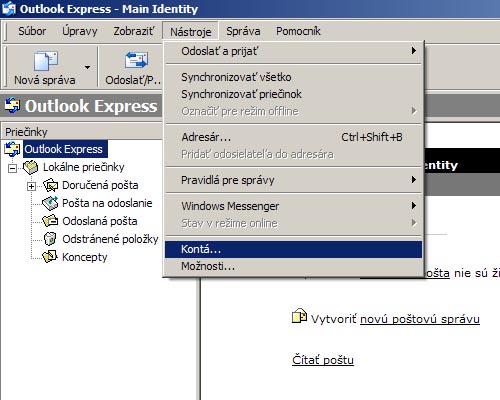The image size is (500, 400).
Task: Click the menu bar grip handle
Action: [x=6, y=31]
